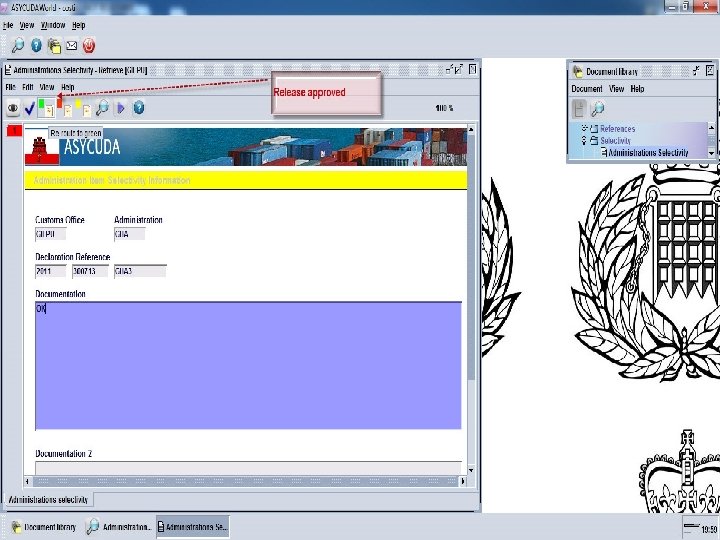
Task: Select the References folder in tree
Action: [613, 129]
